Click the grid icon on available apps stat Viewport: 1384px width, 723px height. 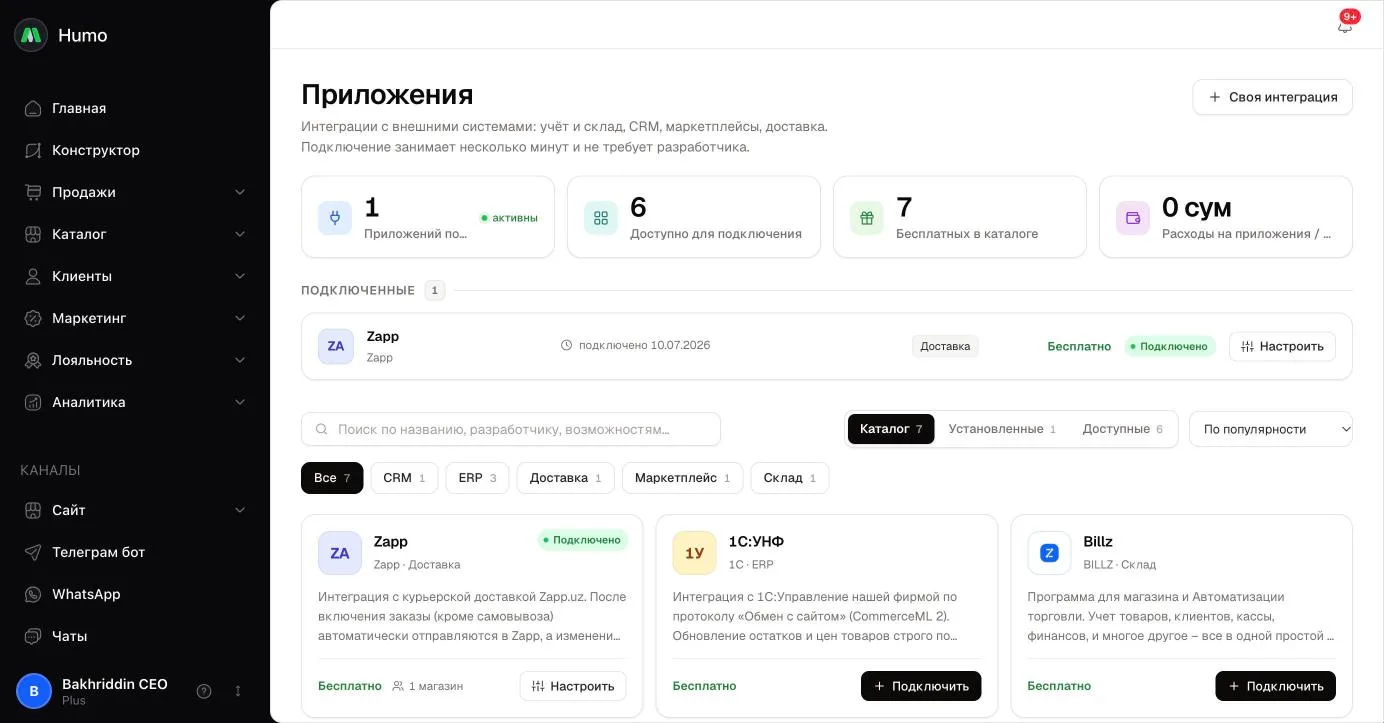click(x=601, y=218)
